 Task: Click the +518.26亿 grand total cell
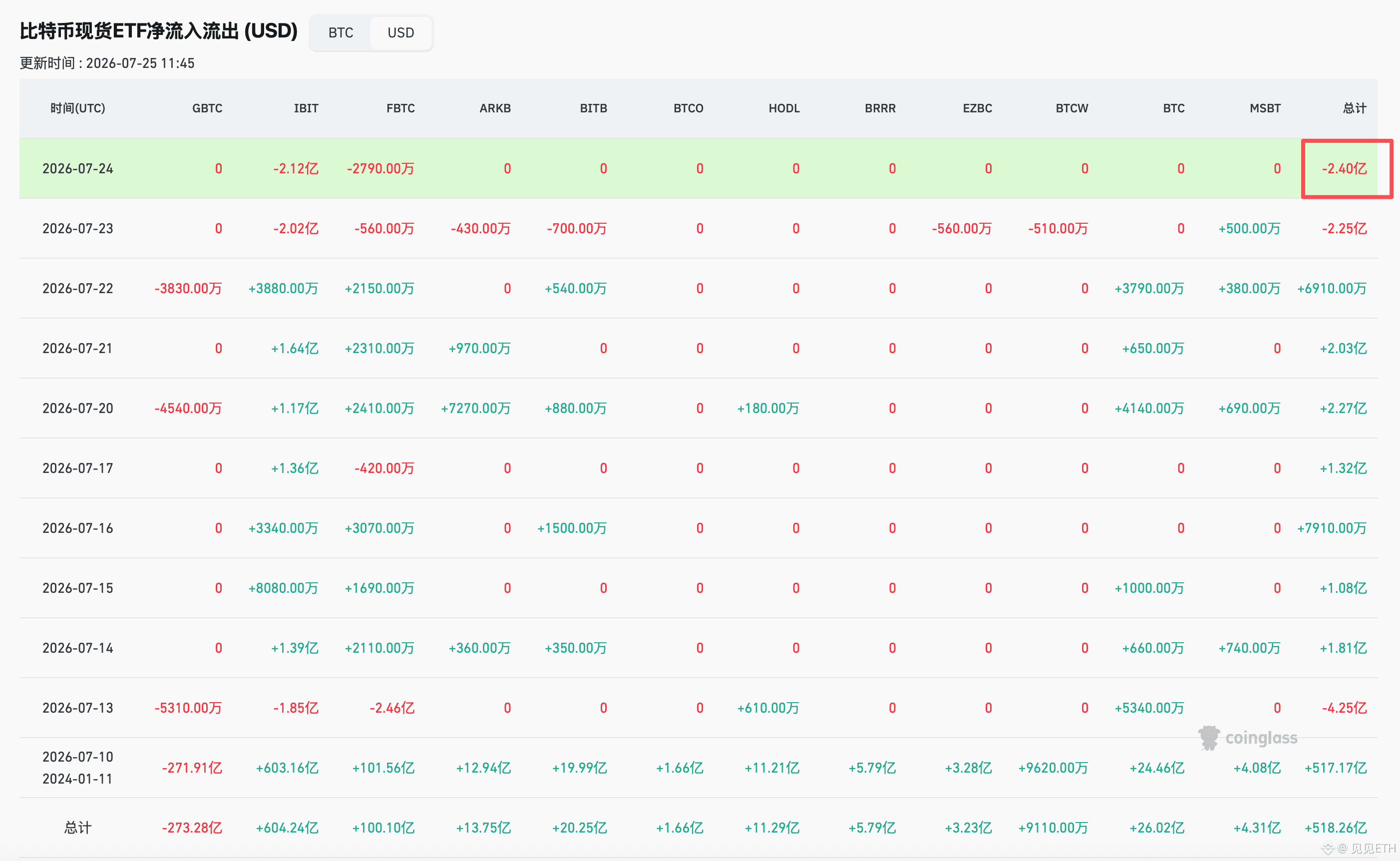(1336, 828)
